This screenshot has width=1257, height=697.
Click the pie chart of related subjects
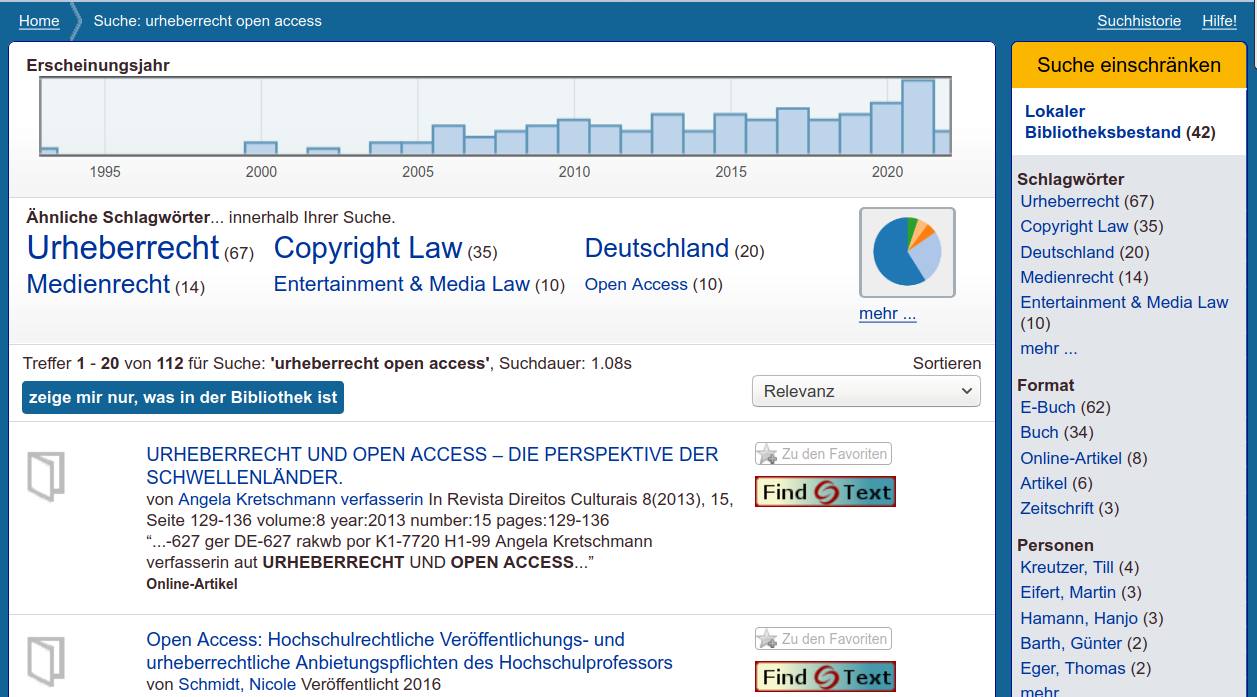907,252
